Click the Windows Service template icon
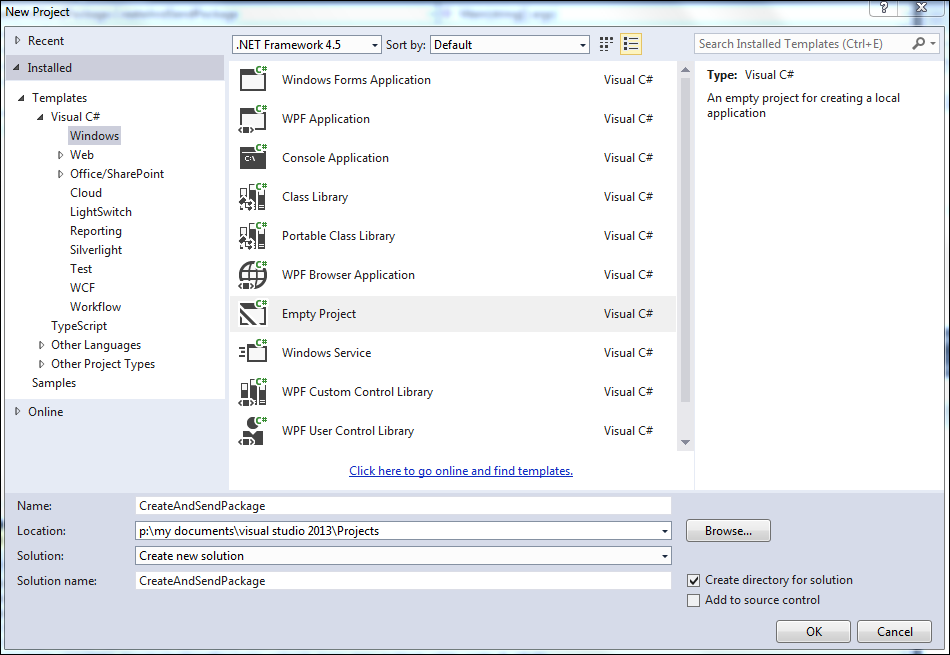Viewport: 950px width, 655px height. [x=253, y=353]
